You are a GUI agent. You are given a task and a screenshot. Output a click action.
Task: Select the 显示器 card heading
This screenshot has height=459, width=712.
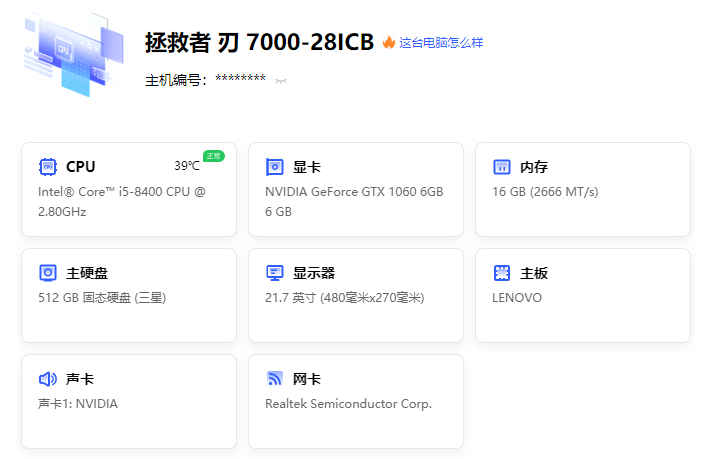[314, 273]
